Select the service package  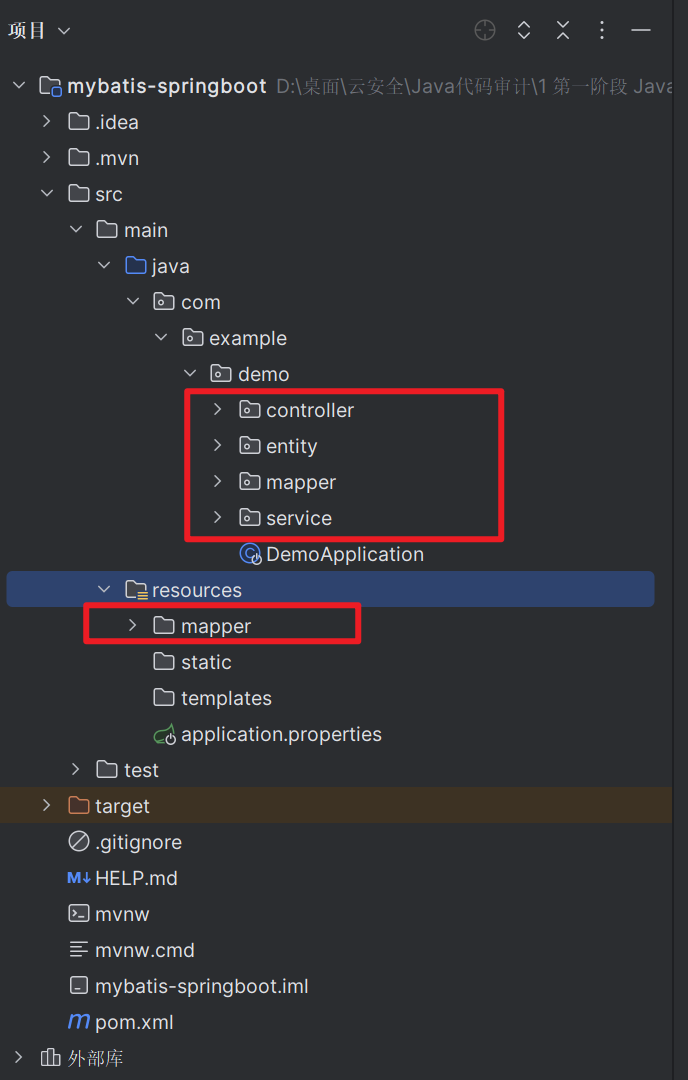click(x=298, y=518)
